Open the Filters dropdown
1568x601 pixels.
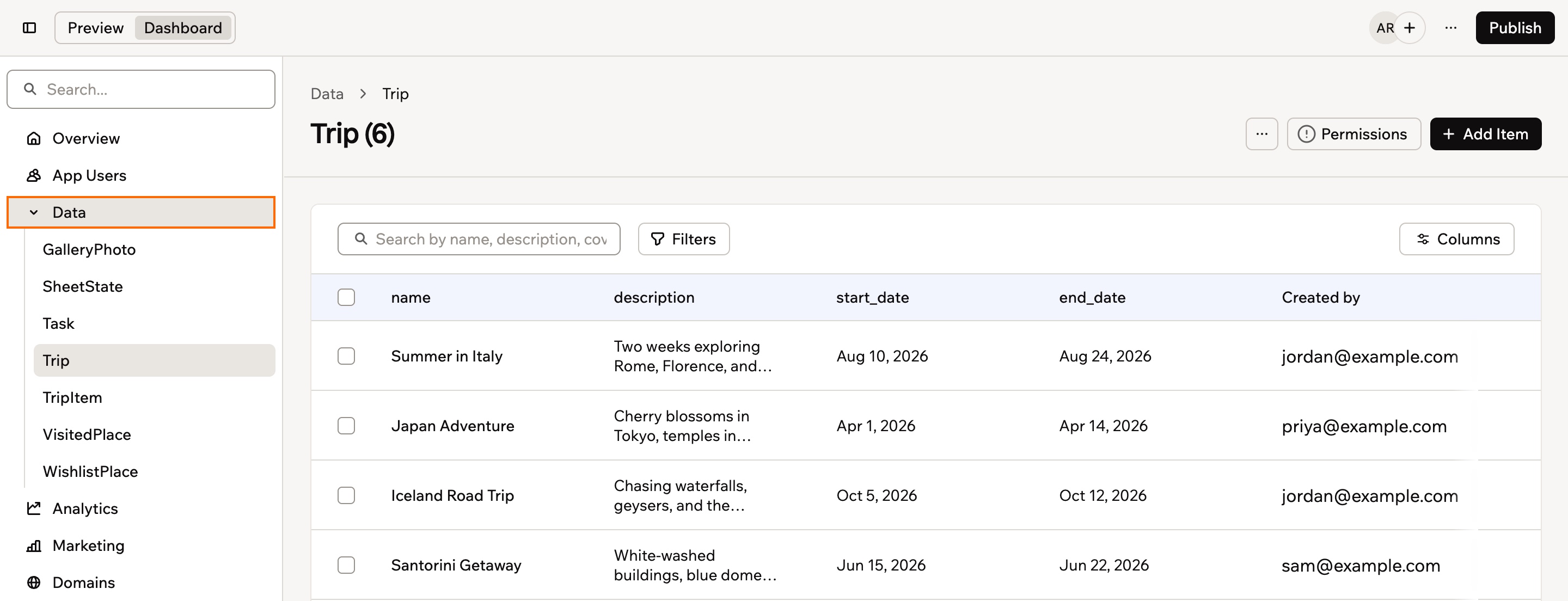pos(684,240)
